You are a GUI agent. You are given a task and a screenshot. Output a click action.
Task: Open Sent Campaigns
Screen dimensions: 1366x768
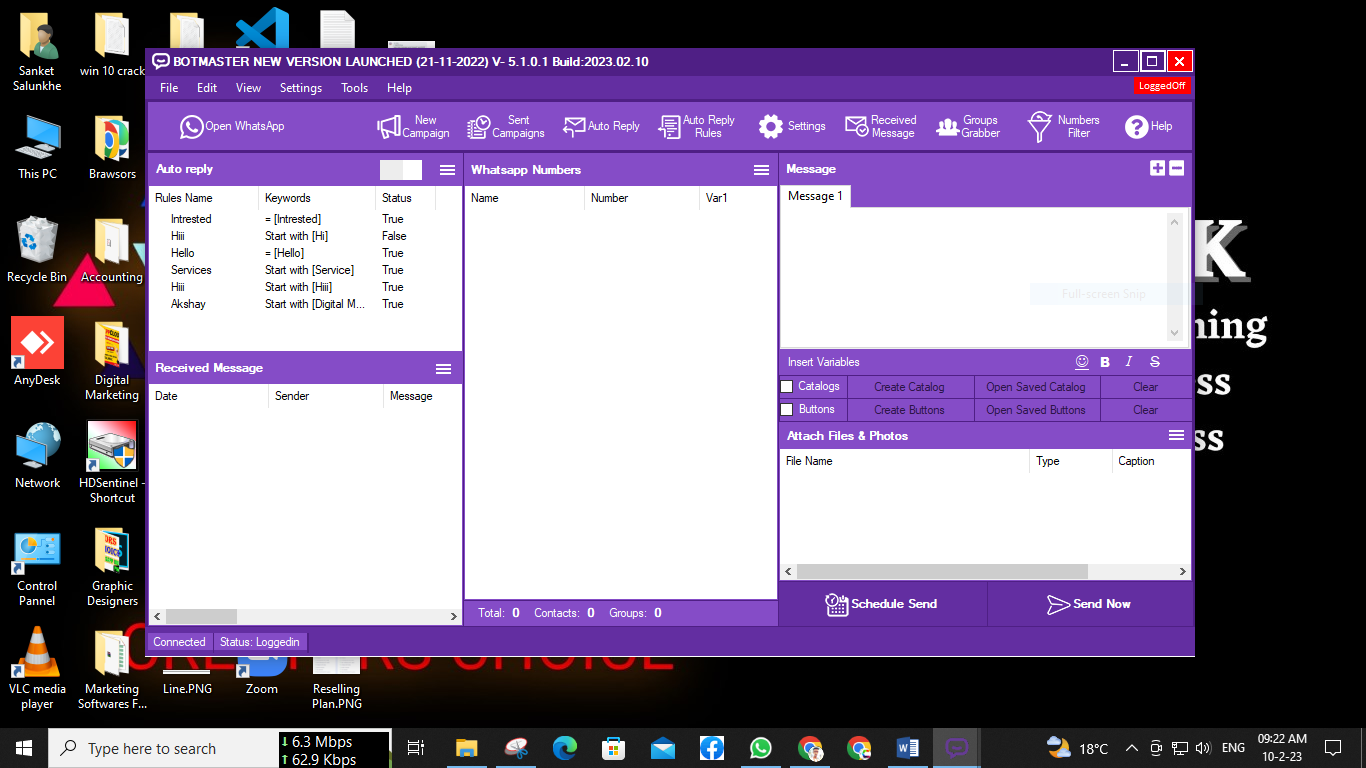click(x=506, y=126)
